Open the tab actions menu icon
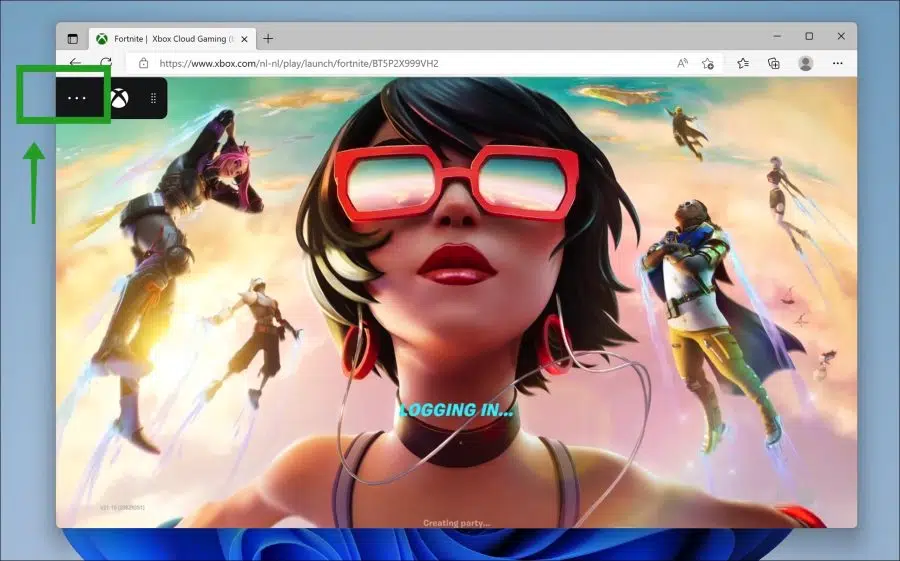This screenshot has height=561, width=900. click(x=72, y=39)
